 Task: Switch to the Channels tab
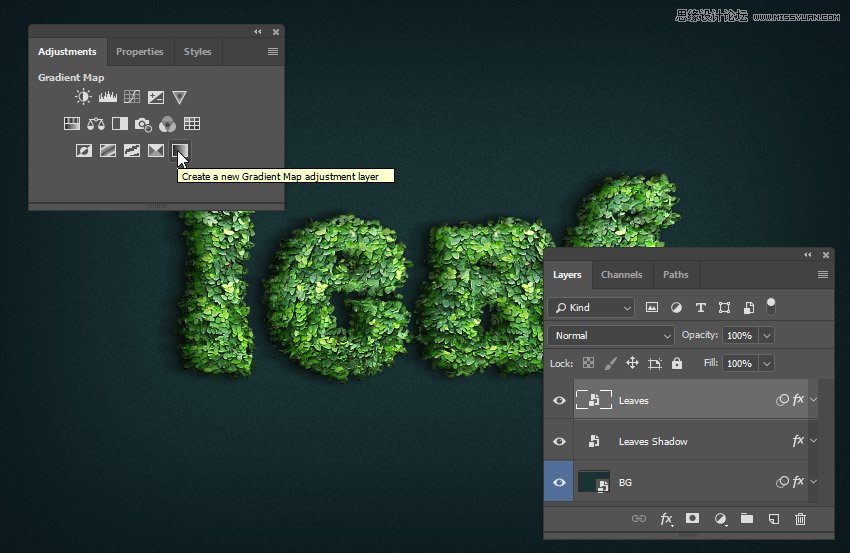(x=621, y=275)
